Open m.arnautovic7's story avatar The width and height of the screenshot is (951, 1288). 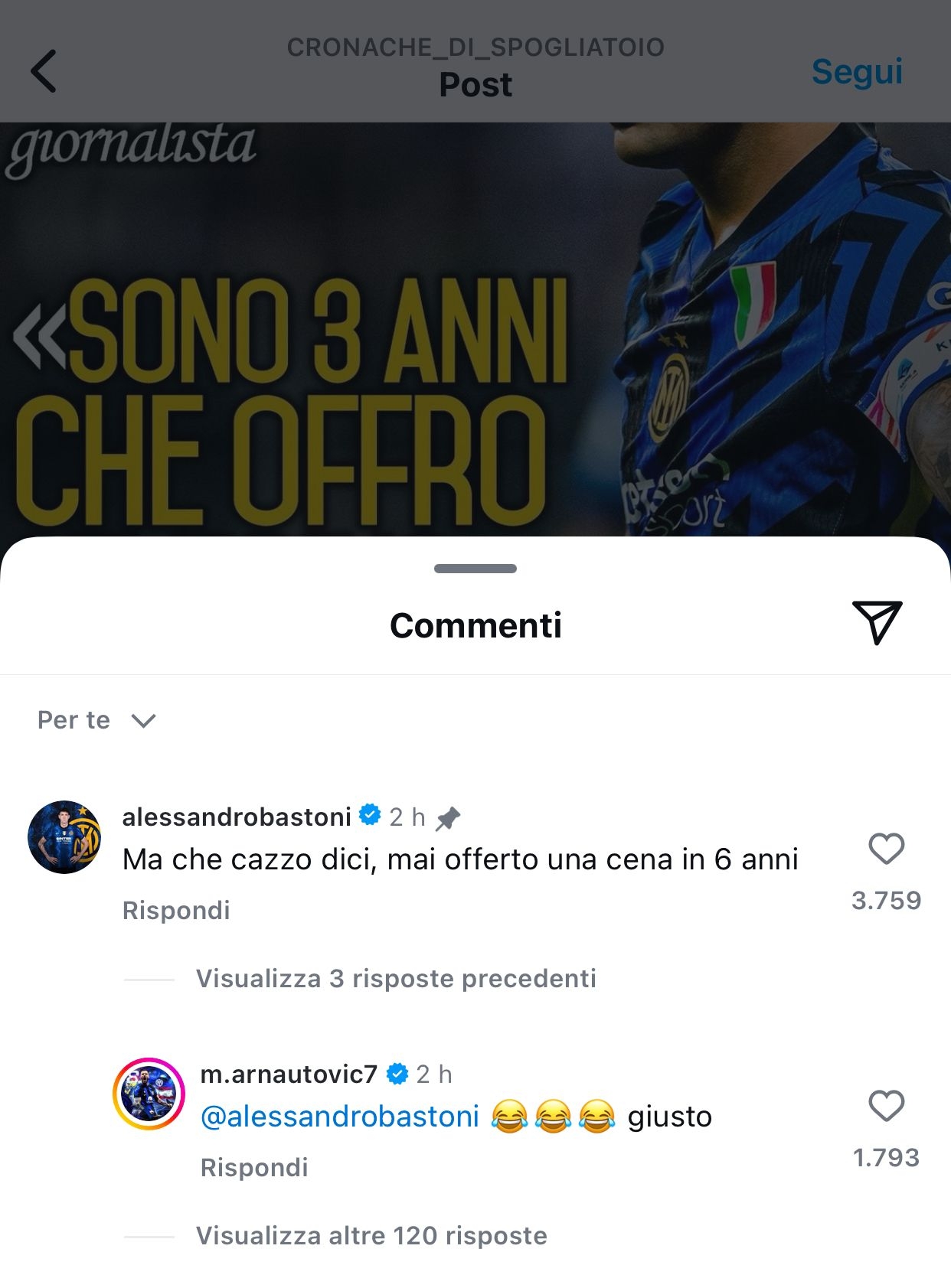149,1094
